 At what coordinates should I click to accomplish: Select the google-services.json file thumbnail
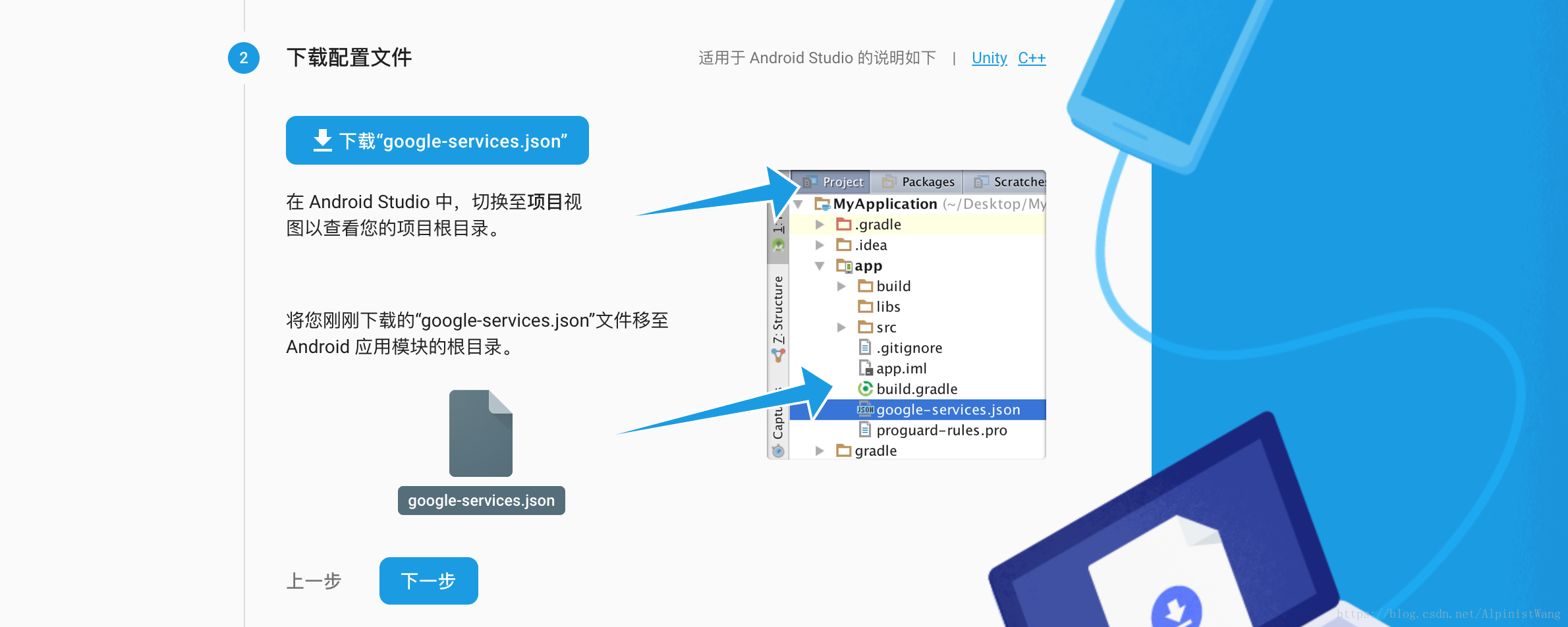pyautogui.click(x=480, y=433)
